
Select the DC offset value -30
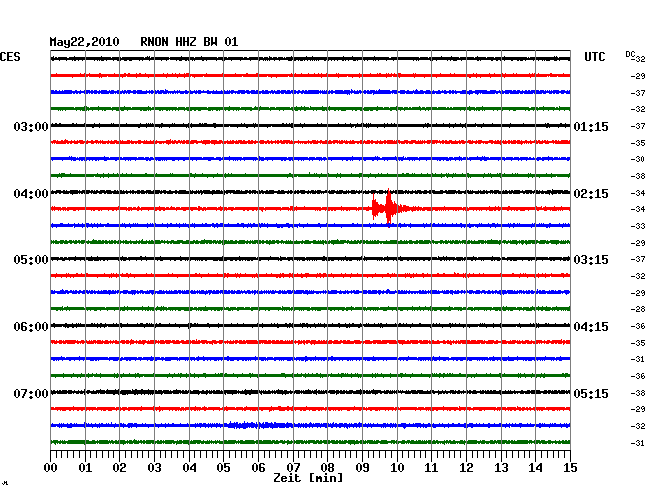click(638, 159)
